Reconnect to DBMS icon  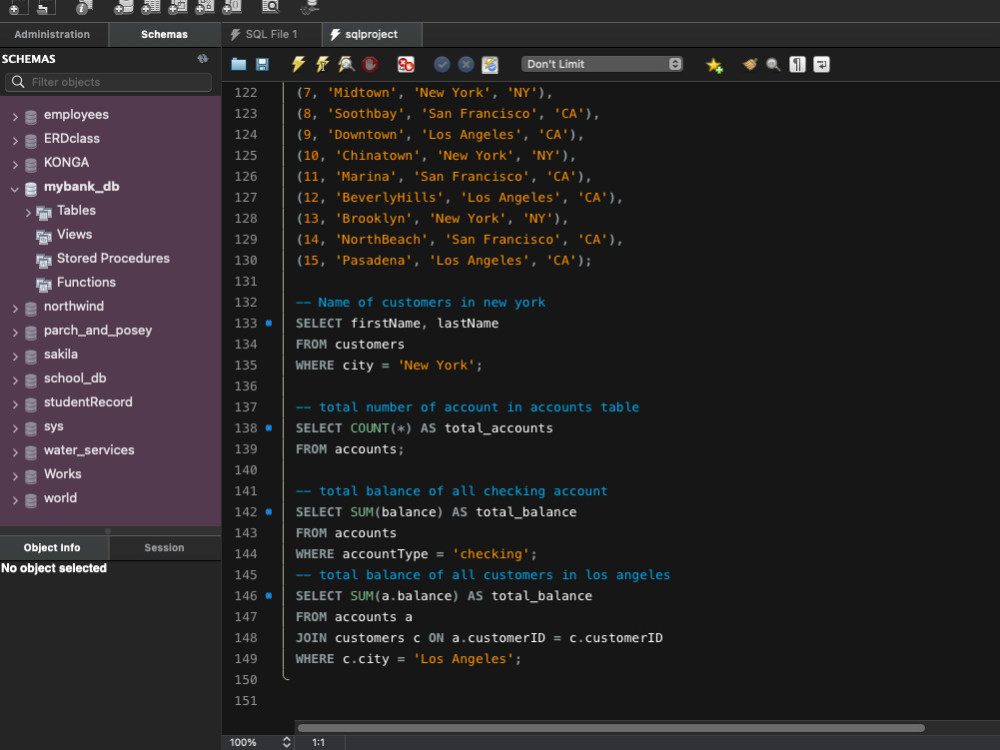pos(310,7)
